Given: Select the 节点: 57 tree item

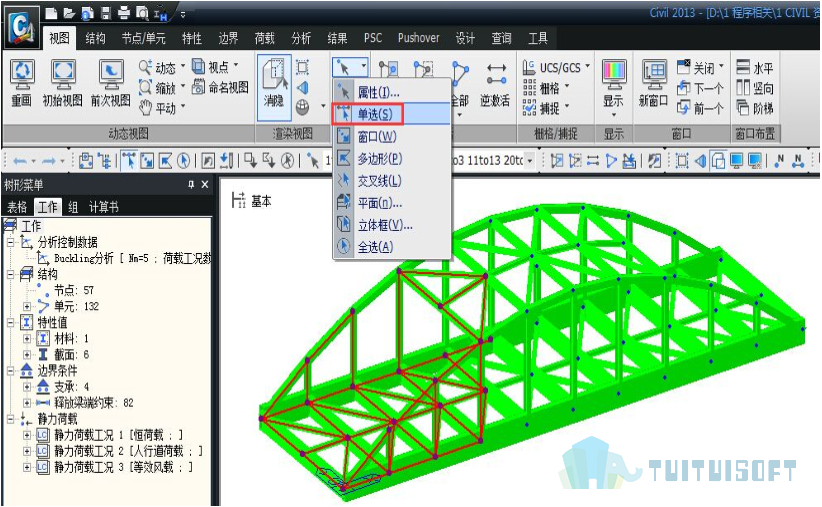Looking at the screenshot, I should (x=74, y=290).
